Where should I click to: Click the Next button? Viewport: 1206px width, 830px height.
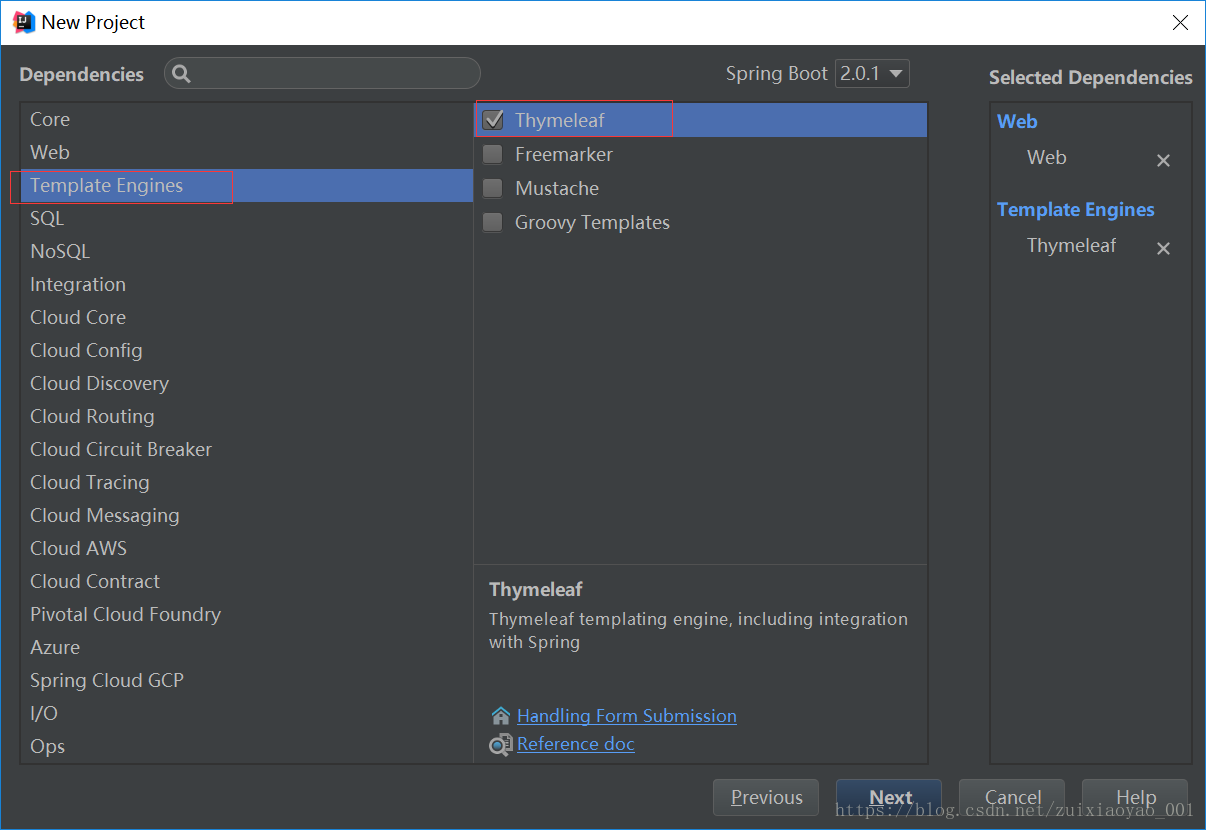pyautogui.click(x=889, y=797)
